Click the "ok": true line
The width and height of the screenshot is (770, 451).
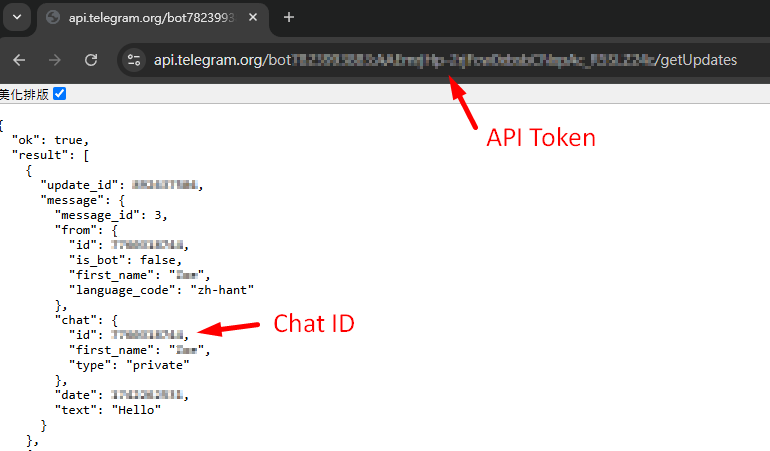[50, 140]
